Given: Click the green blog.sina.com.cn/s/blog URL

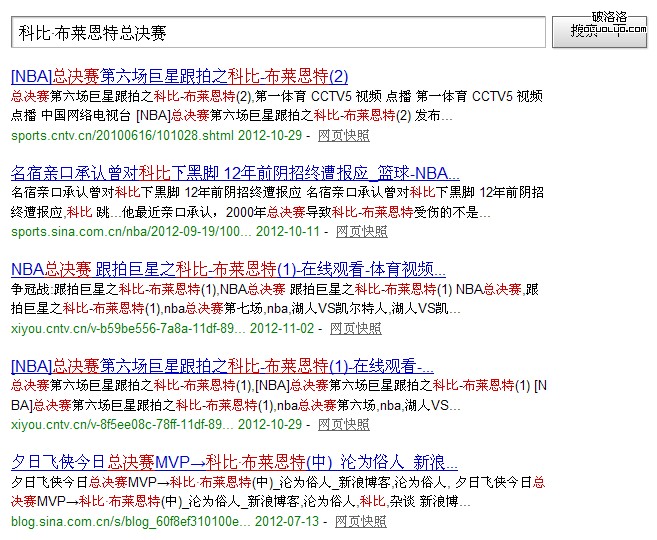Looking at the screenshot, I should tap(130, 521).
